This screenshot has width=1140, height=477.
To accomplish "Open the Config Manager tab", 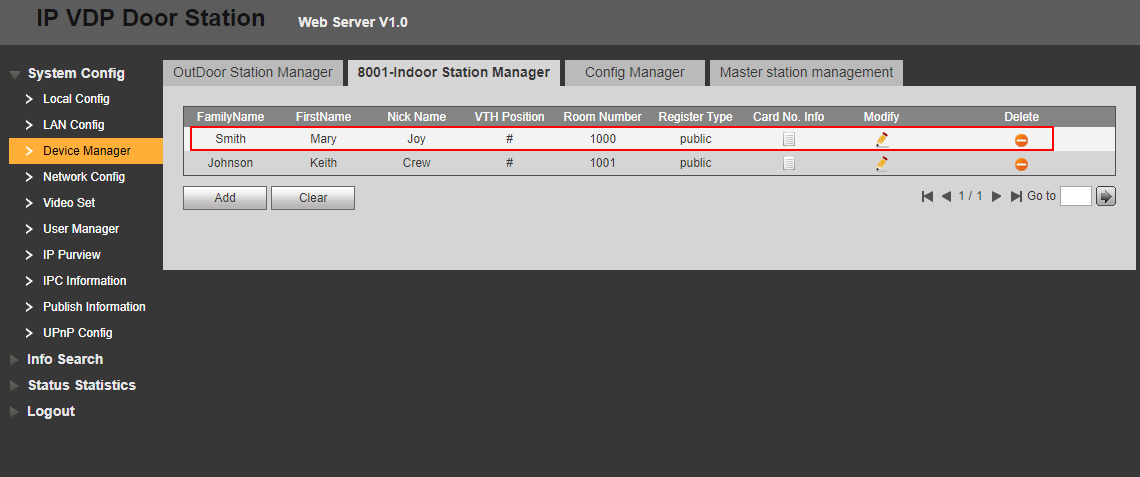I will point(634,72).
